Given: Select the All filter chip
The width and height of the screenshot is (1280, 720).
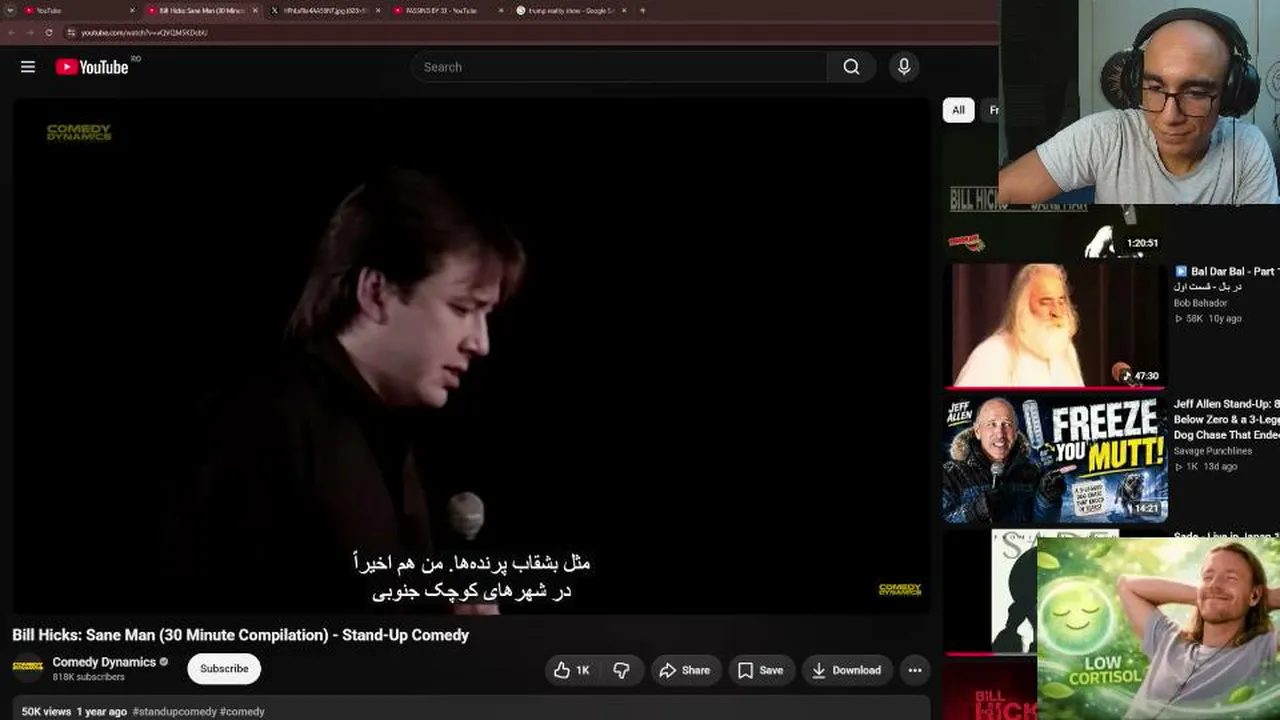Looking at the screenshot, I should tap(958, 110).
